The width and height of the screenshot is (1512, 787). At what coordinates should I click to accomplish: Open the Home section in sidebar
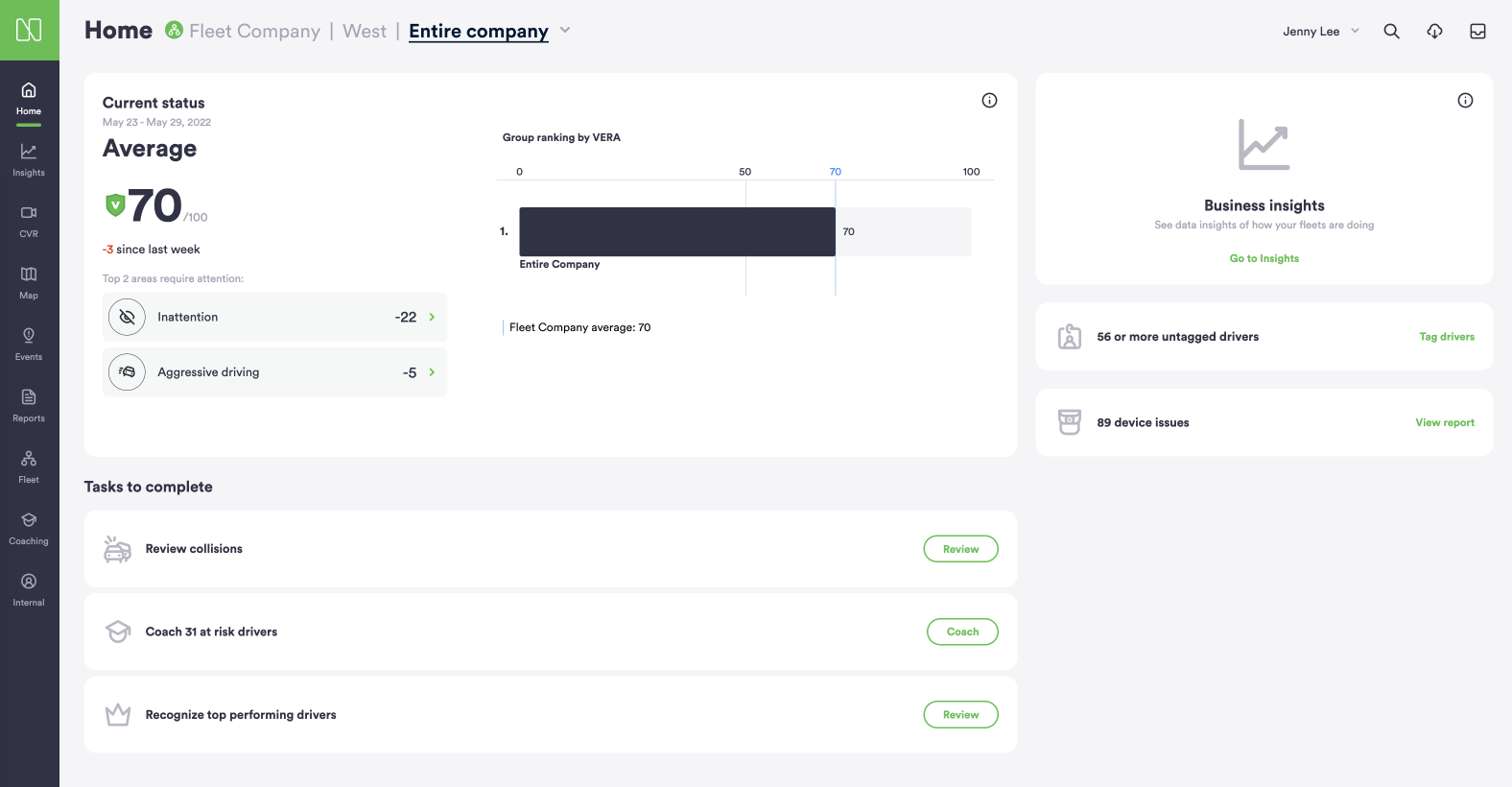pos(28,99)
